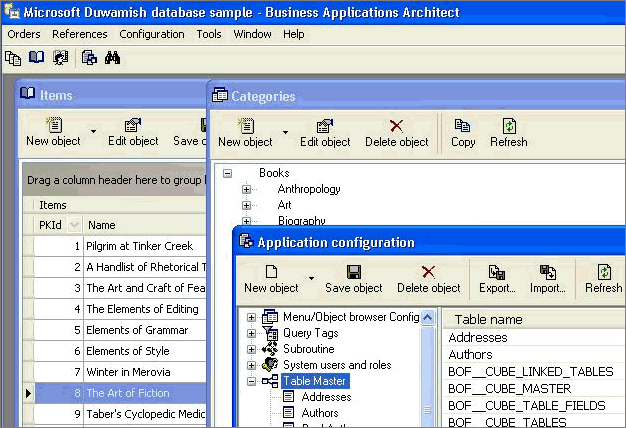
Task: Expand System users and roles node
Action: (x=251, y=365)
